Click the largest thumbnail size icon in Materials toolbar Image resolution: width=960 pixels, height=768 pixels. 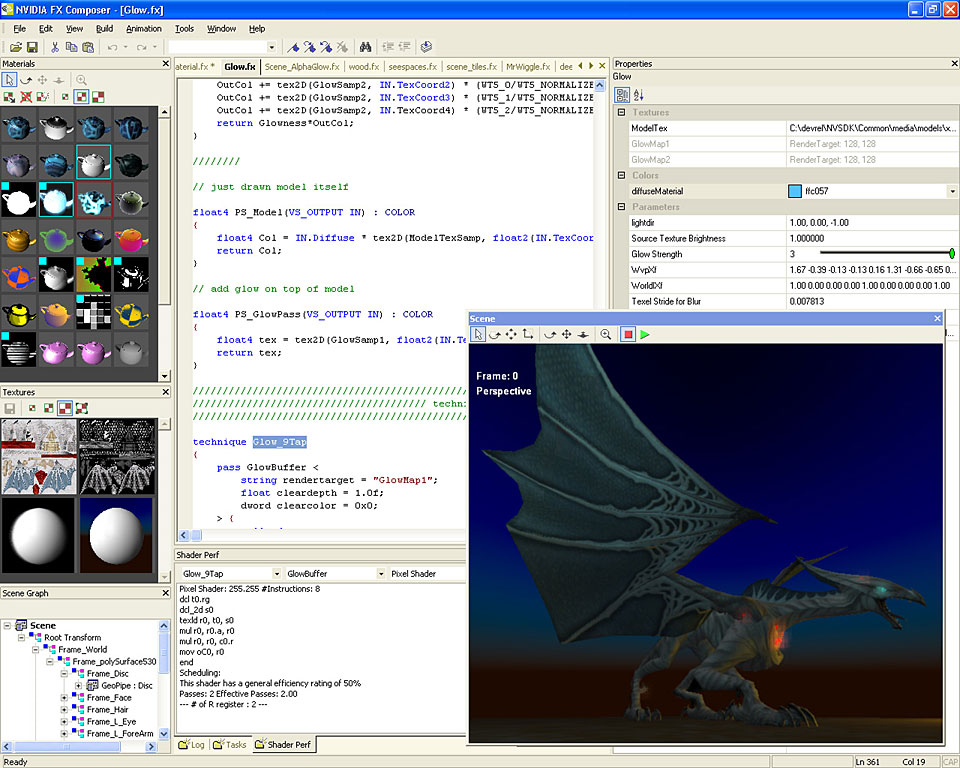[x=98, y=97]
